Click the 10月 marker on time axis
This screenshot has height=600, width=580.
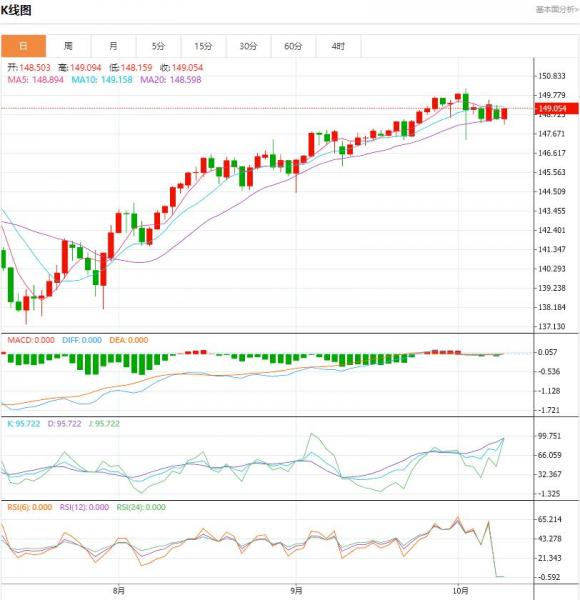click(461, 590)
